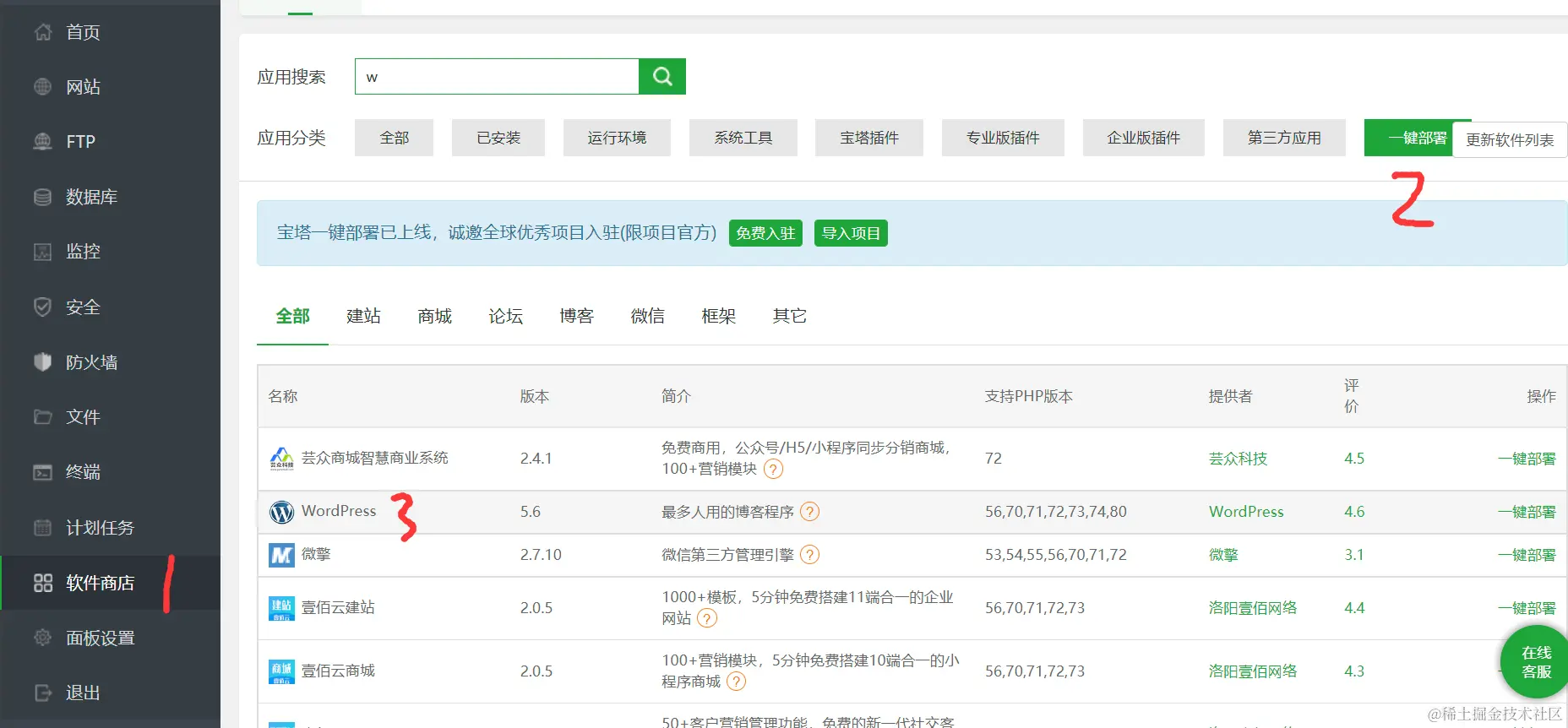Open 洛阳壹佰网络 provider in 壹佰云建站 row
The image size is (1568, 728).
click(1253, 608)
